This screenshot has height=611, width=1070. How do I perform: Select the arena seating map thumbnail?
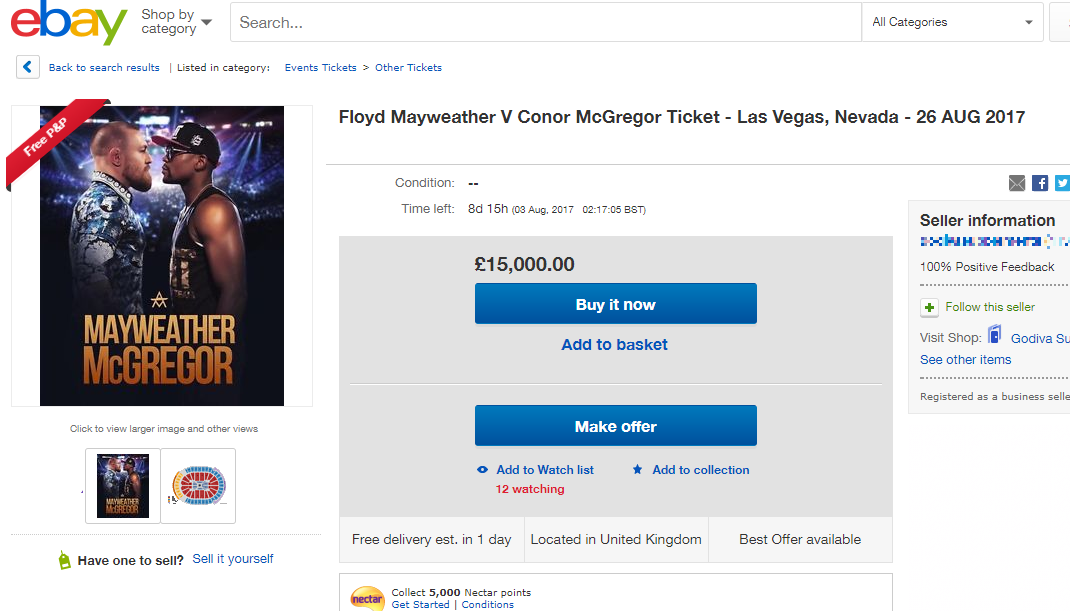[198, 486]
